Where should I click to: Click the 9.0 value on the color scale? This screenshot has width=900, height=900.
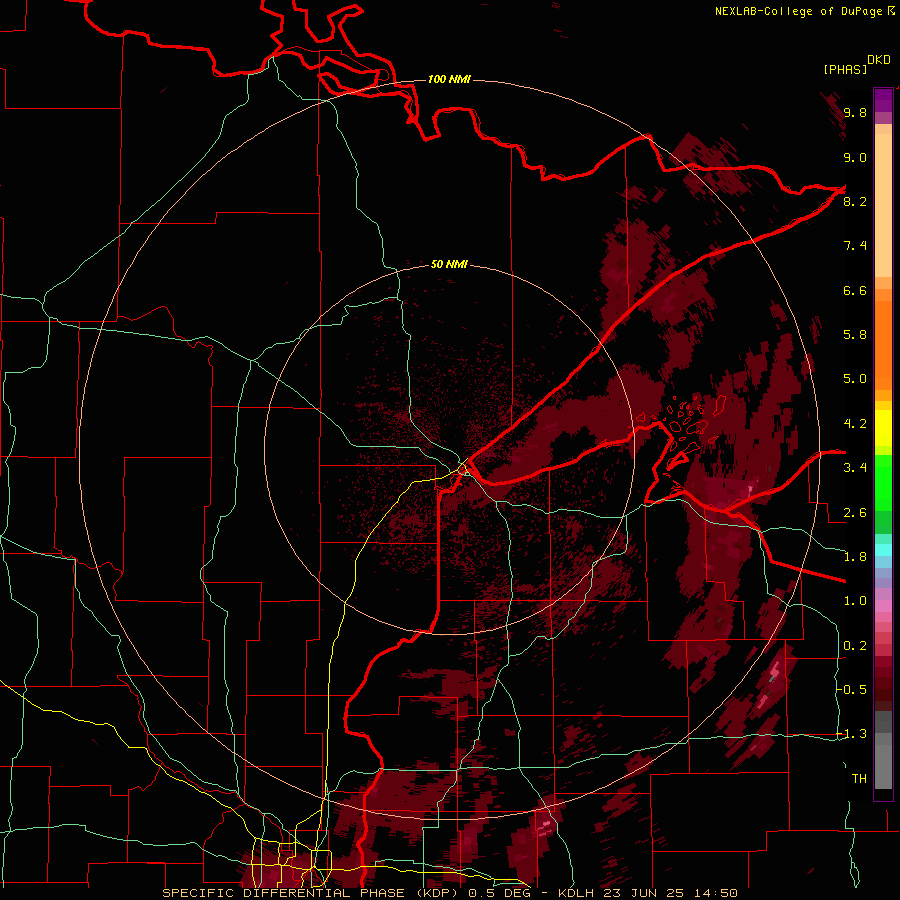855,157
